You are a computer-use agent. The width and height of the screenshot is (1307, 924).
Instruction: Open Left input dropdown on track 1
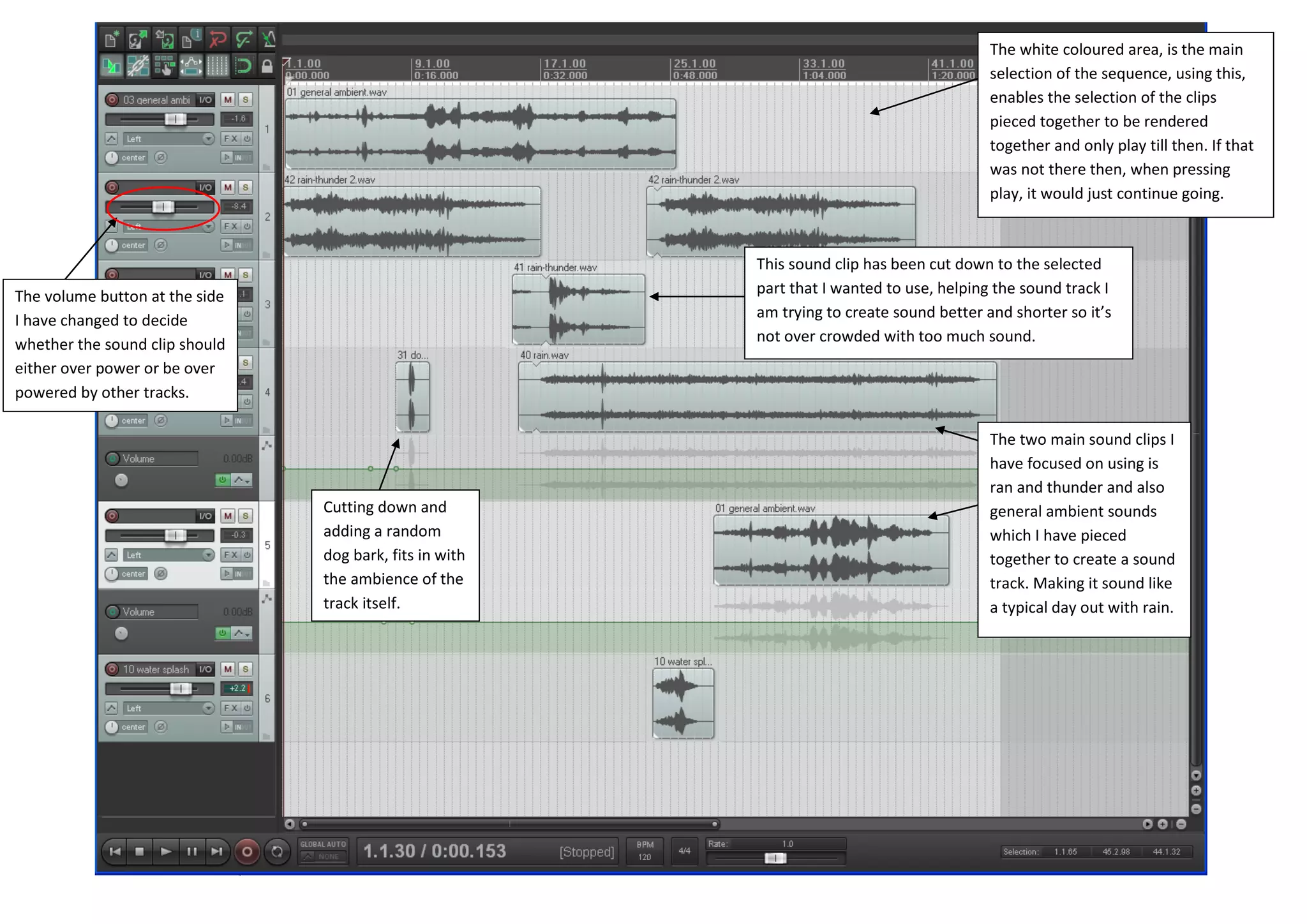tap(208, 138)
